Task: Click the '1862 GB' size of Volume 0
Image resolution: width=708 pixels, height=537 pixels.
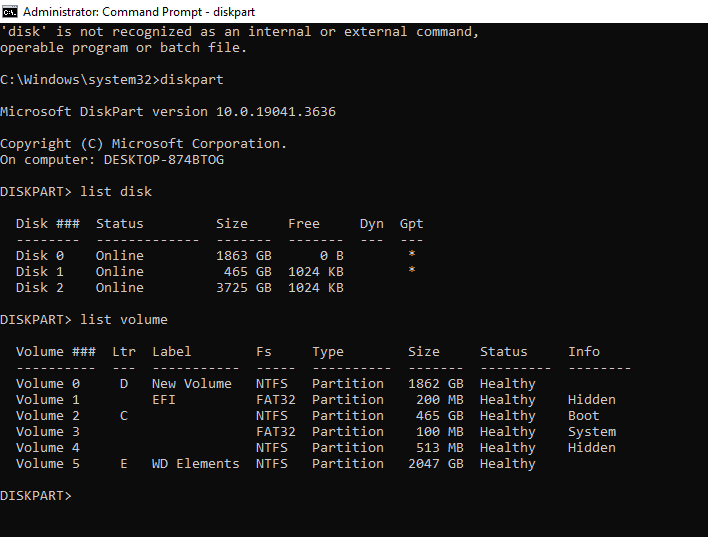Action: click(436, 383)
